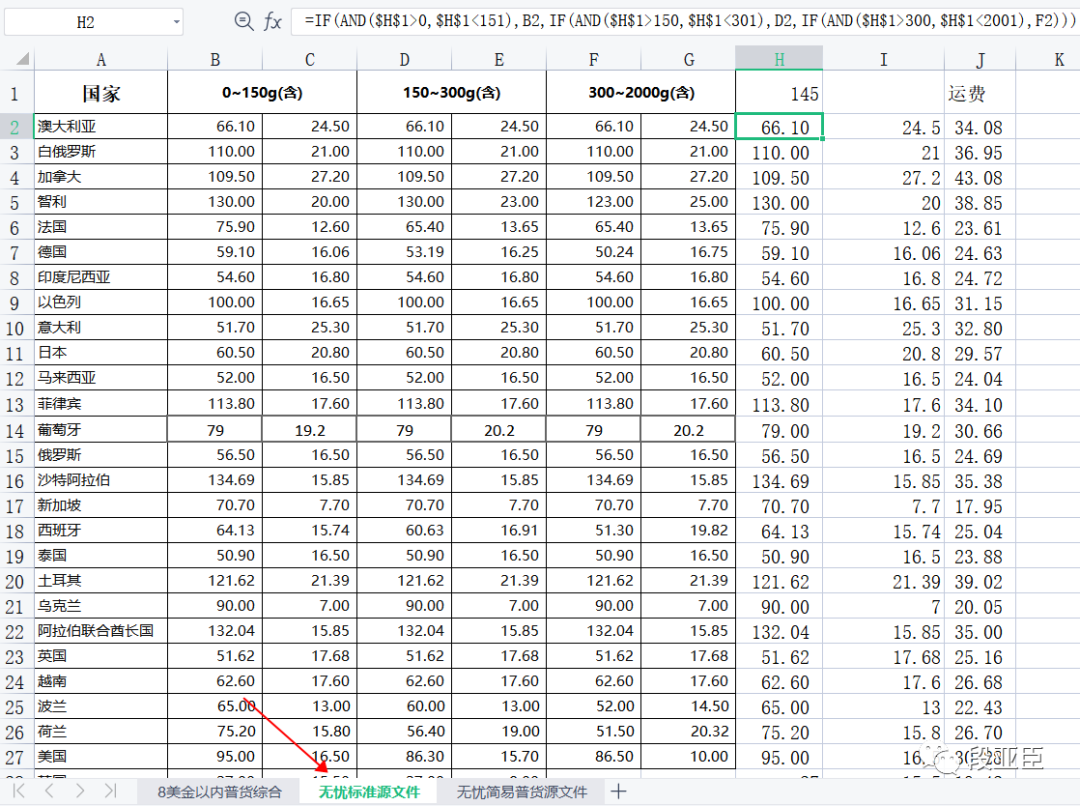Screen dimensions: 1080x806
Task: Switch to 8美金以内普货综合 sheet tab
Action: (220, 792)
